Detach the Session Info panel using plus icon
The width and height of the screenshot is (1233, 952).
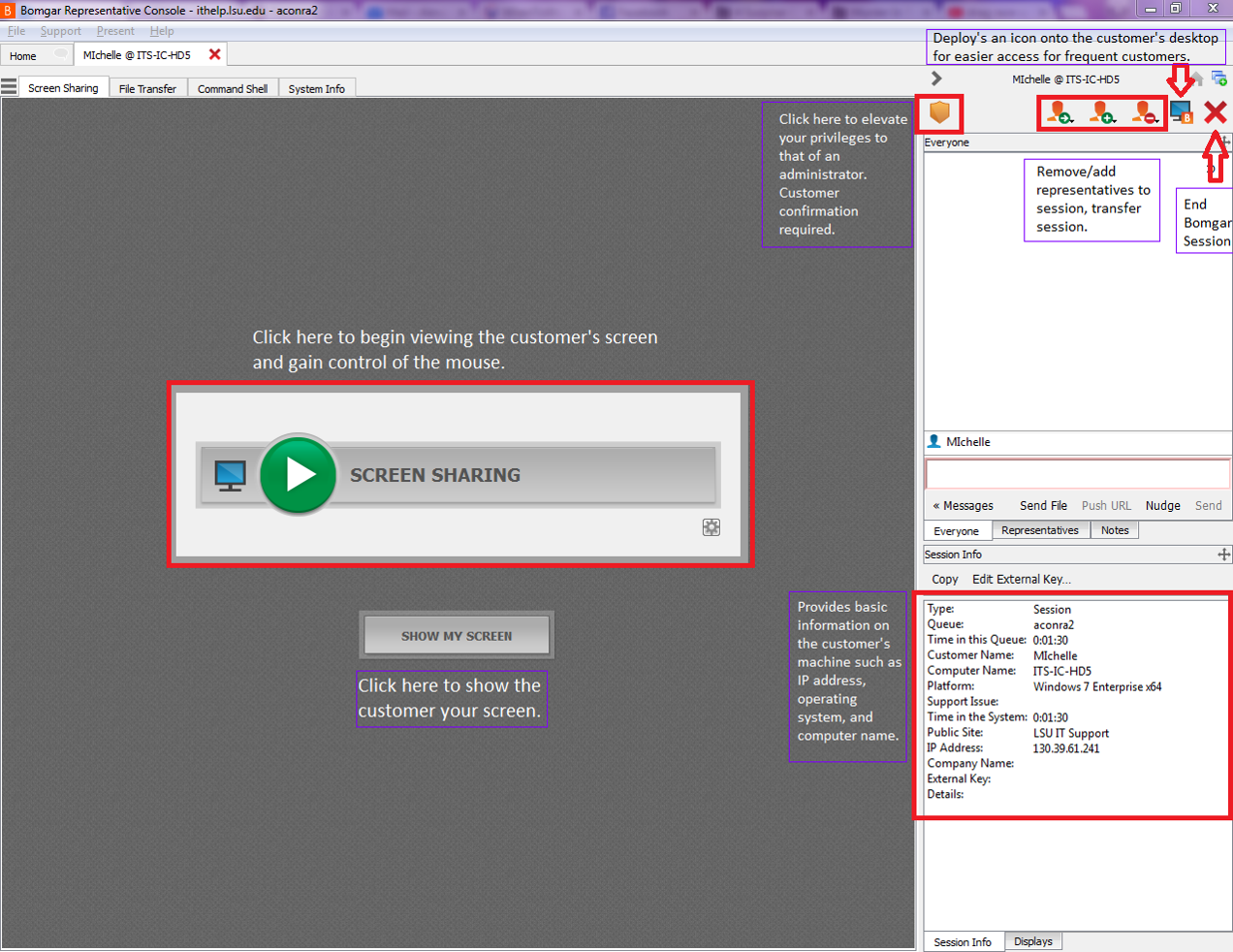coord(1224,555)
